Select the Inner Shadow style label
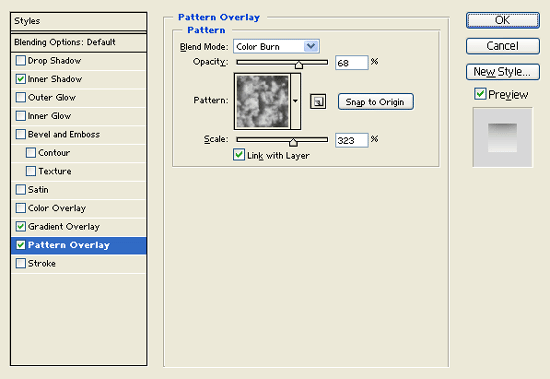Viewport: 550px width, 379px height. (55, 79)
